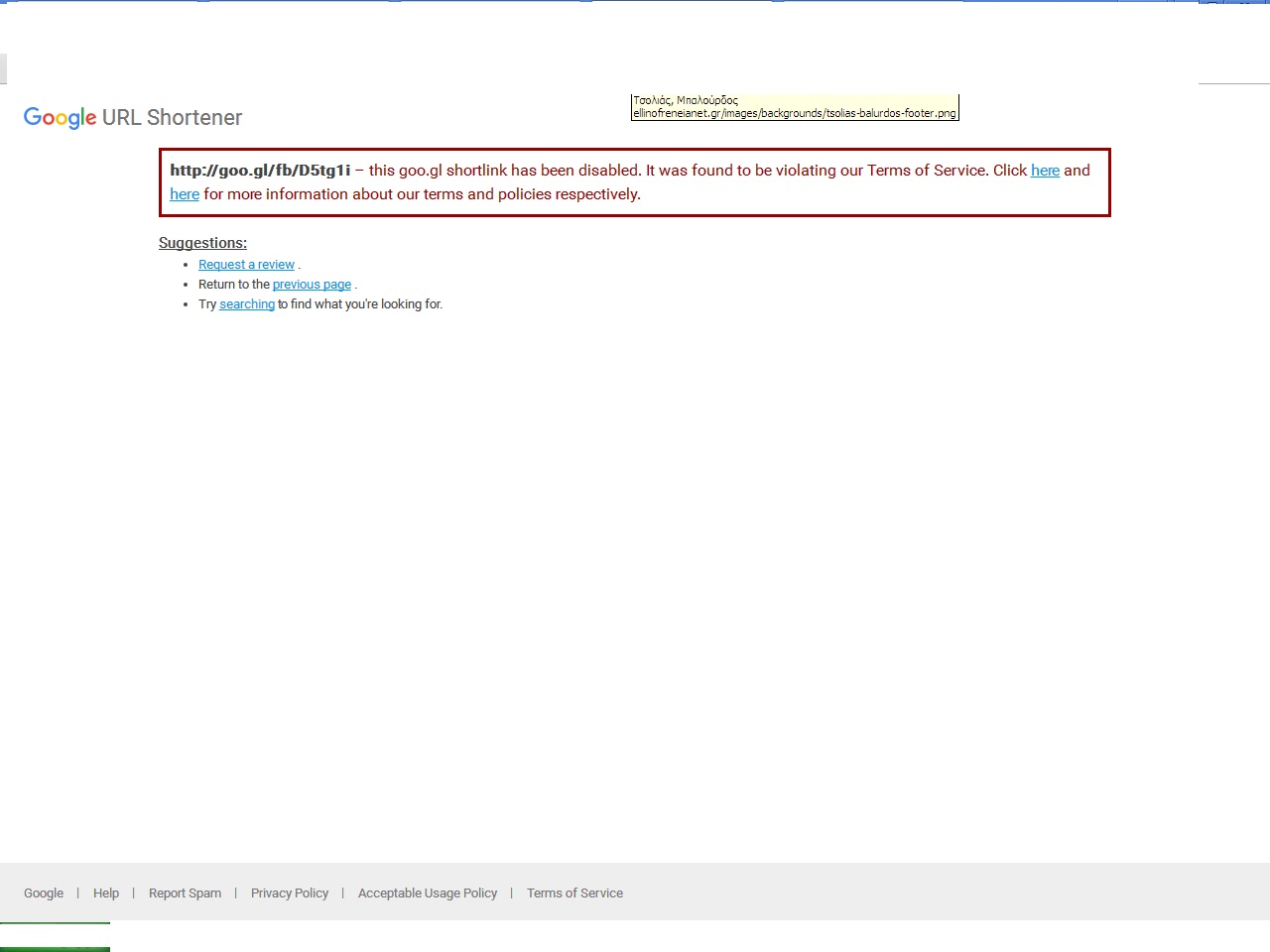
Task: Open the Help footer link
Action: coord(106,893)
